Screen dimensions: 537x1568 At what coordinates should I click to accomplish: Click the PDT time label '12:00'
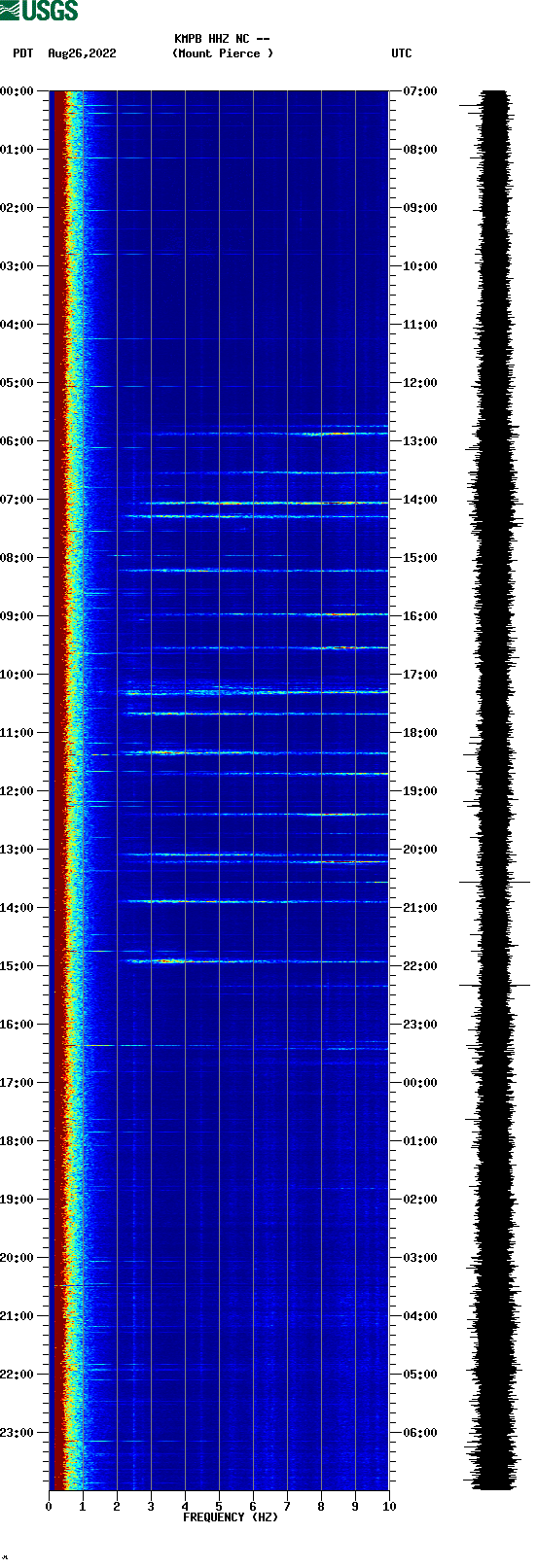point(17,791)
